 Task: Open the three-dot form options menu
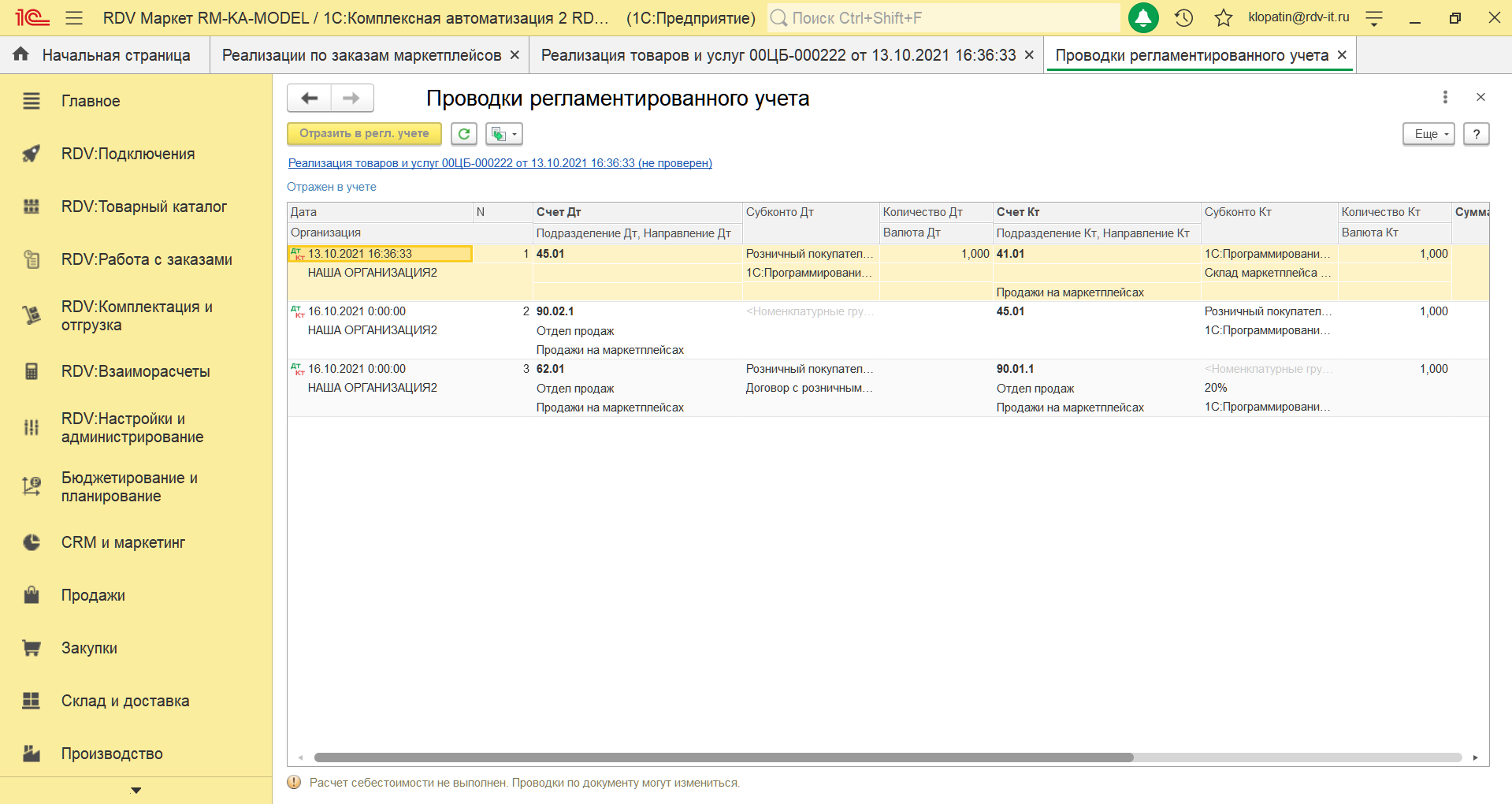point(1444,97)
